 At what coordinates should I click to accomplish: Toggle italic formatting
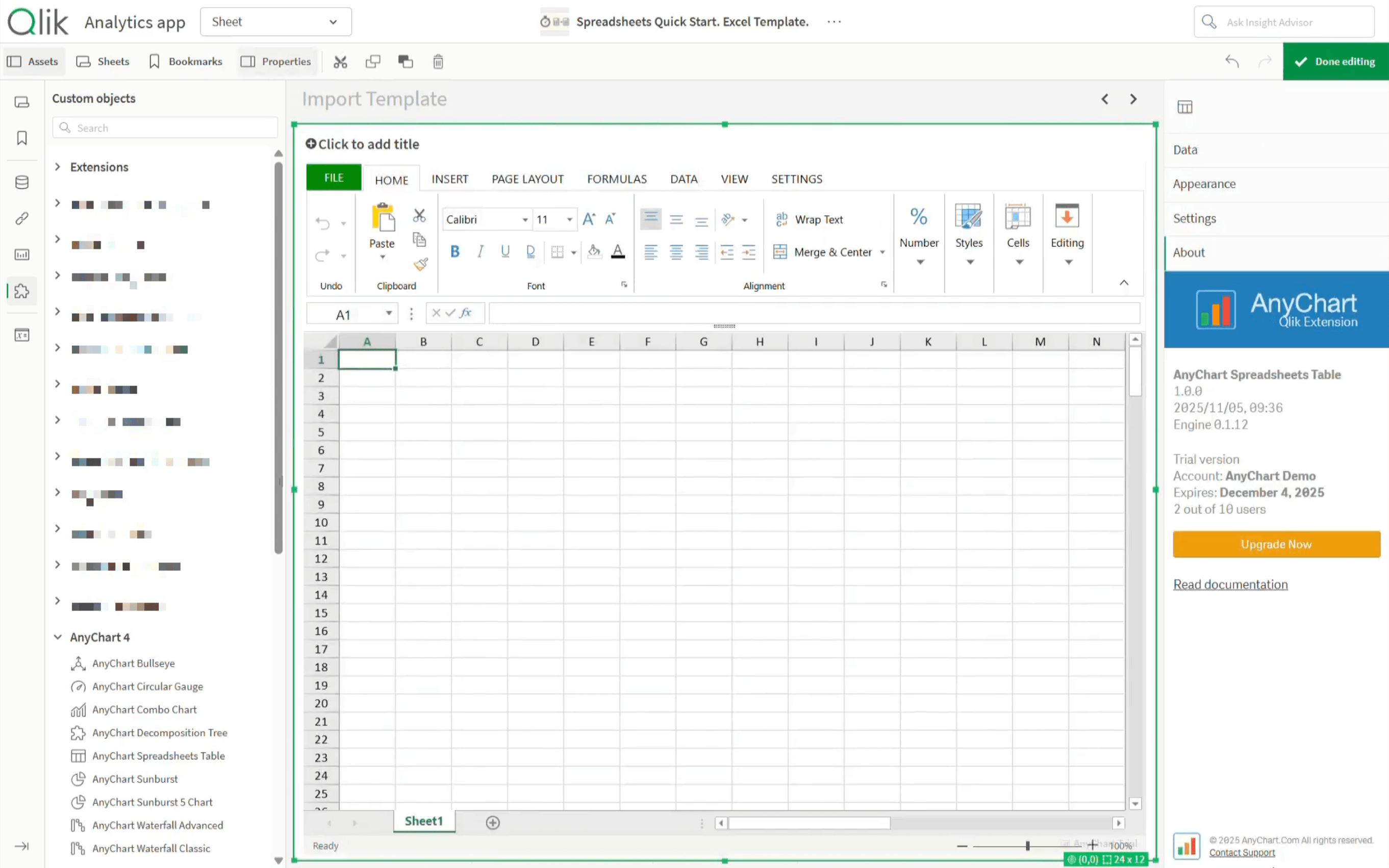(480, 251)
